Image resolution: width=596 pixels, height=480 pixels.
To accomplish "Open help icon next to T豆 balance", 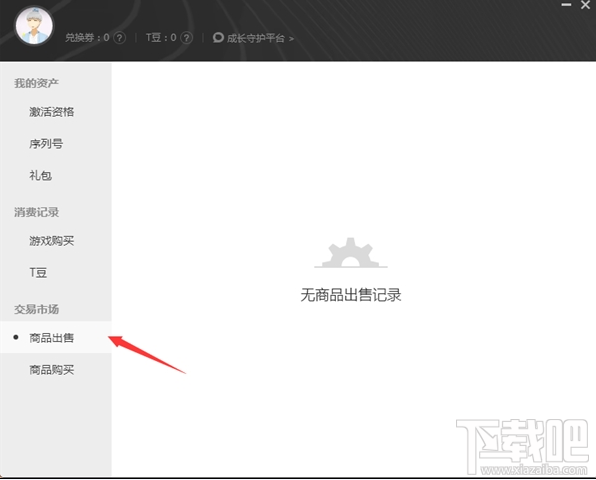I will (187, 38).
